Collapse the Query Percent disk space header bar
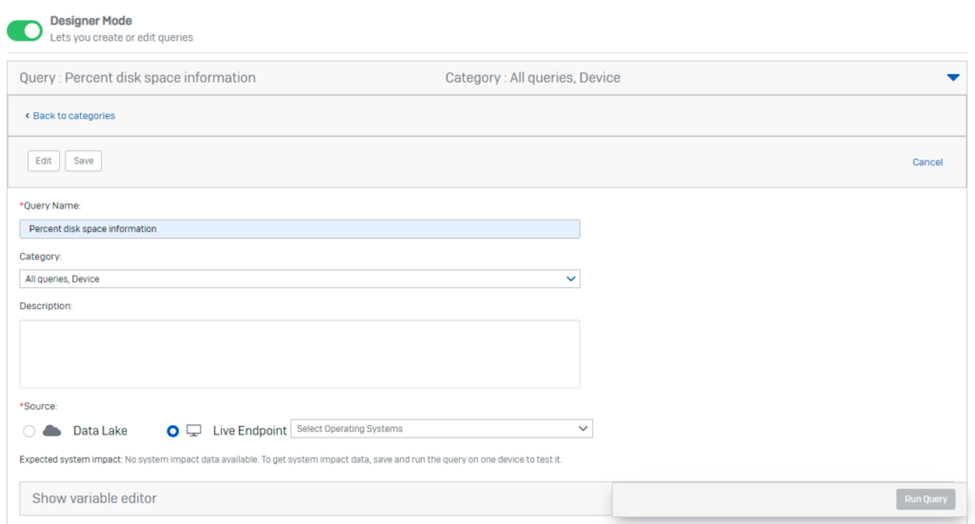 (x=487, y=78)
